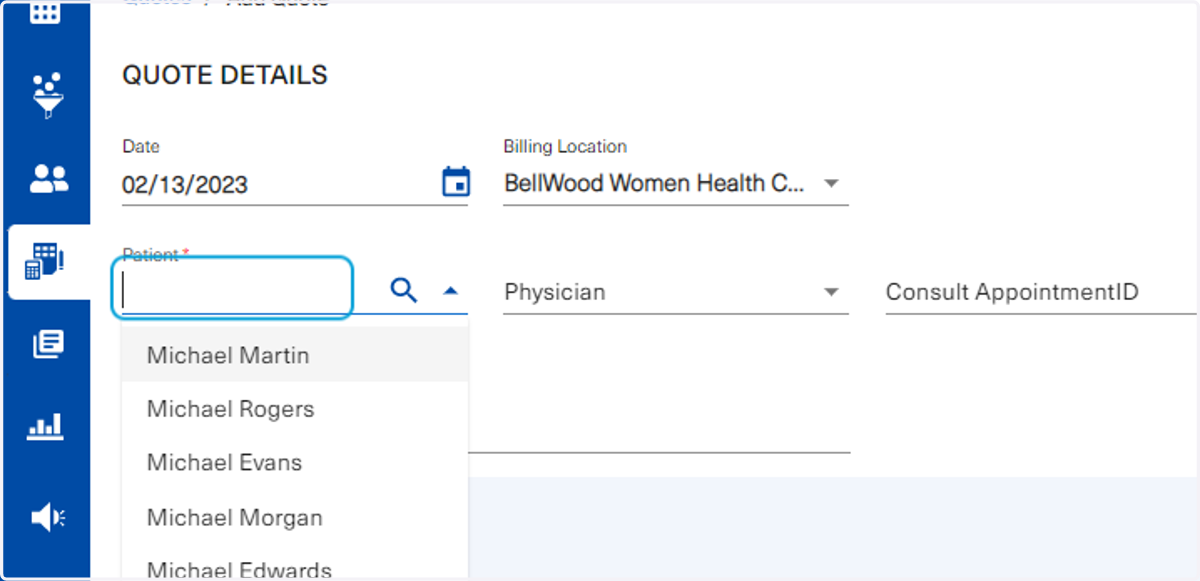
Task: Open the documents library icon in sidebar
Action: point(48,344)
